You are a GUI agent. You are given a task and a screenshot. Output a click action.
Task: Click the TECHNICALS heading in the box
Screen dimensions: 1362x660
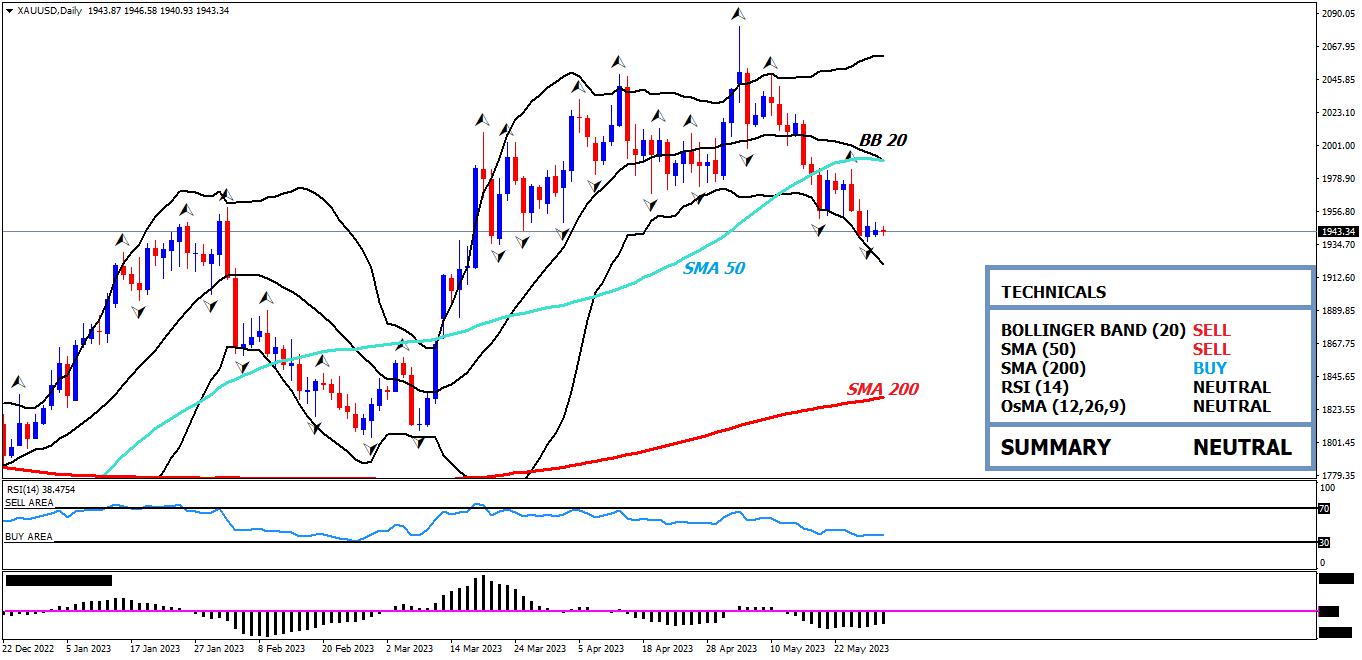point(1053,292)
